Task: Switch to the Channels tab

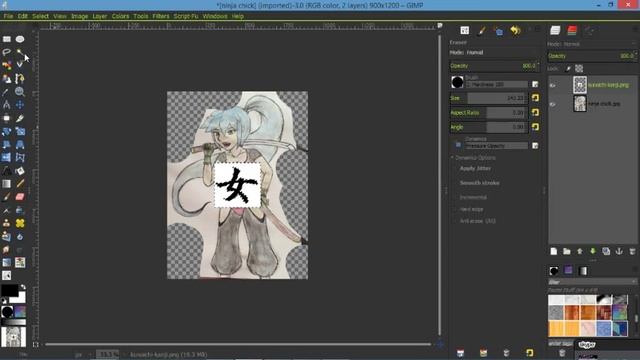Action: [572, 30]
